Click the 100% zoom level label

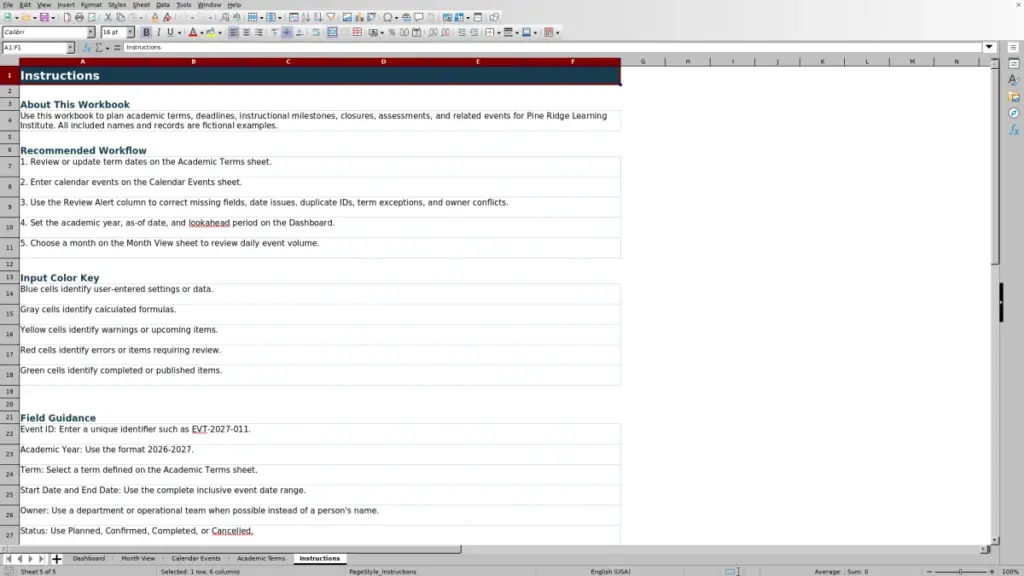(1010, 571)
